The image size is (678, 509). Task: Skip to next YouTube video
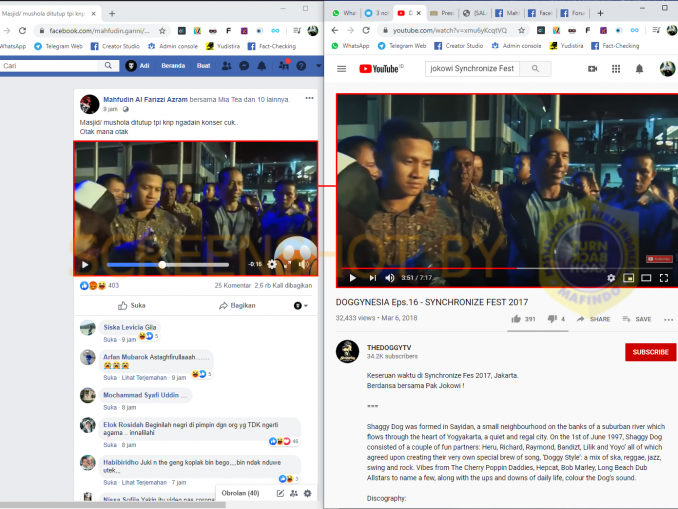coord(372,278)
